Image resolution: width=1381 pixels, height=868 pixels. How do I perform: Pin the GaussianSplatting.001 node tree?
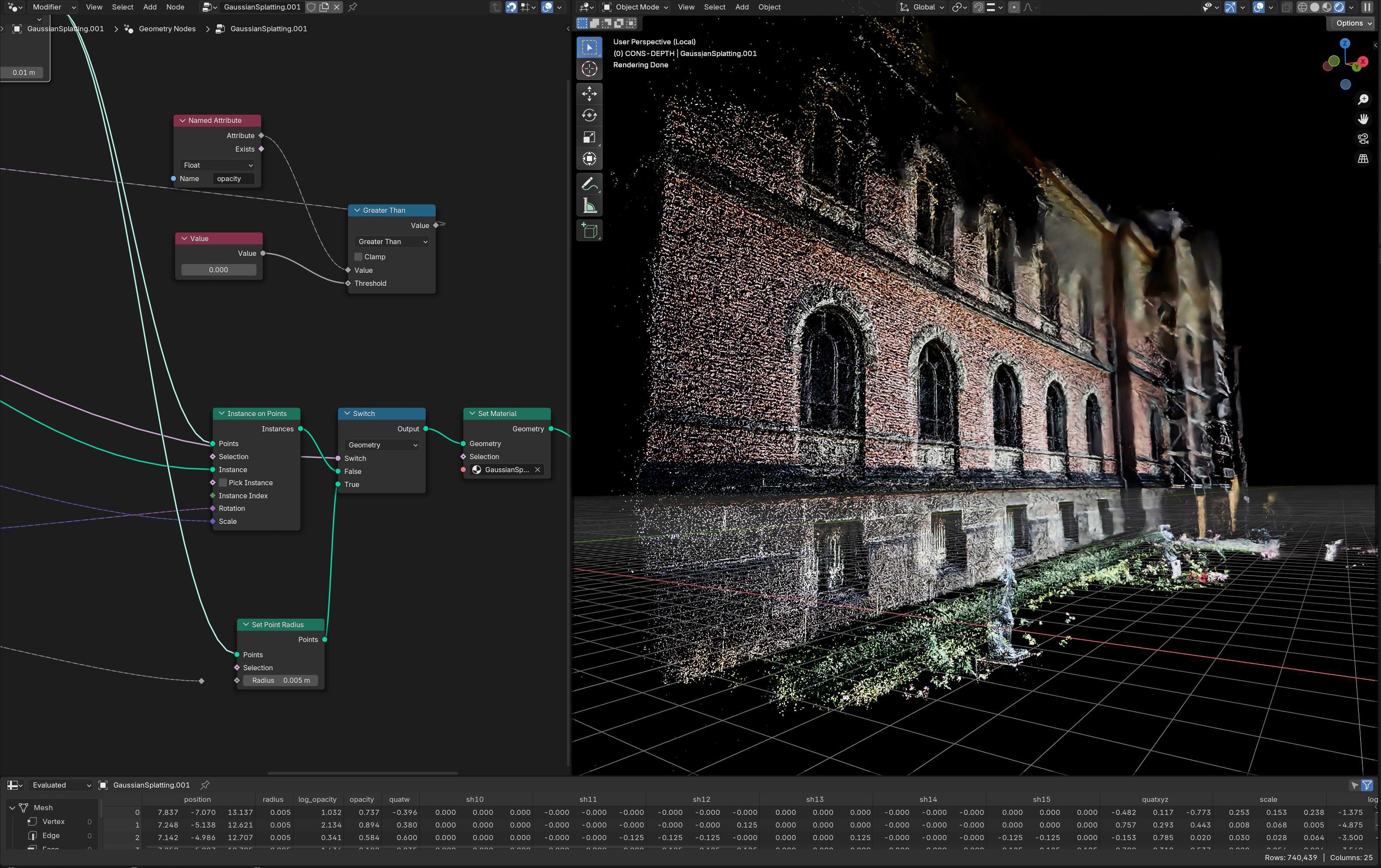click(353, 7)
